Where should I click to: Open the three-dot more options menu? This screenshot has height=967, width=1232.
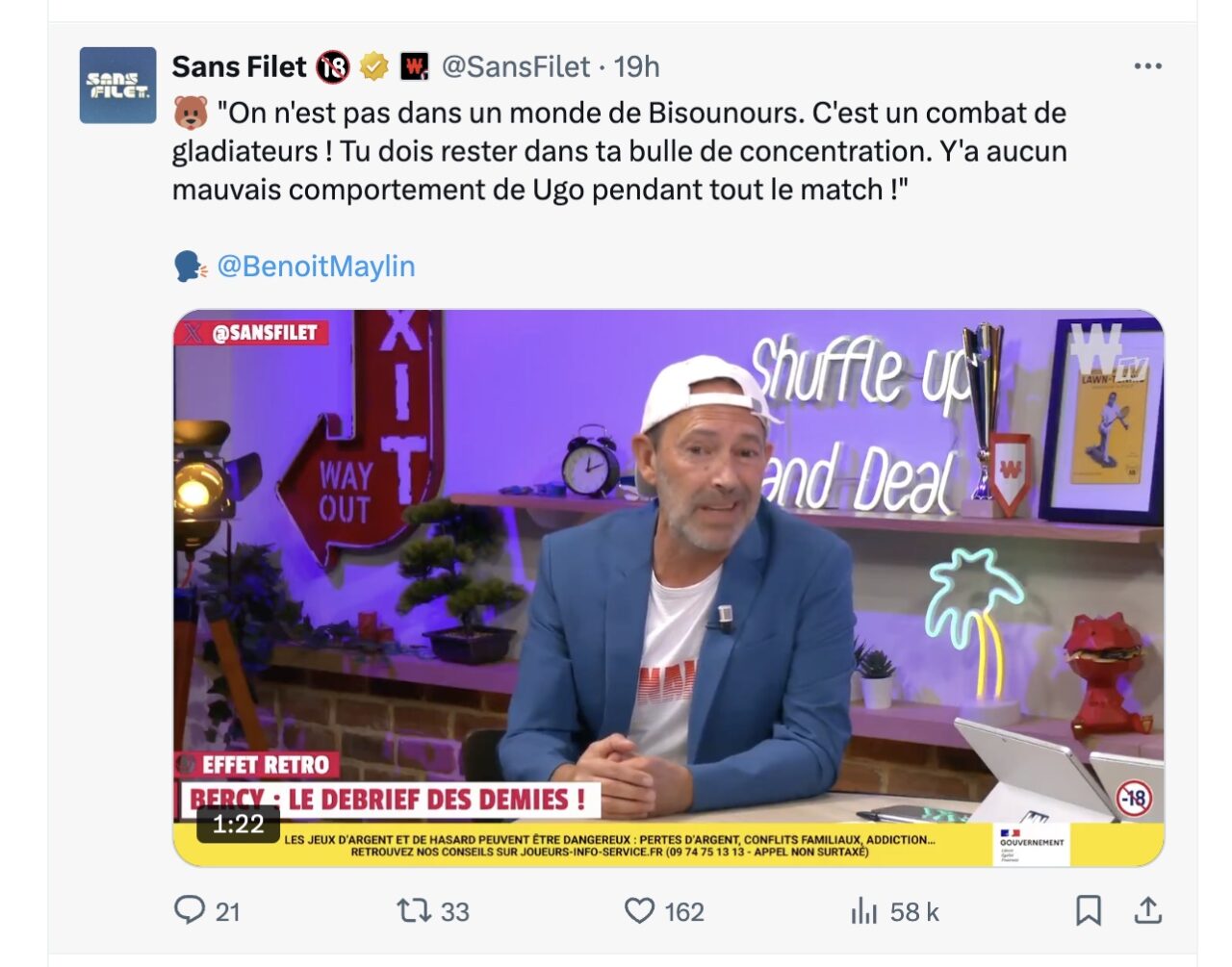(1147, 66)
